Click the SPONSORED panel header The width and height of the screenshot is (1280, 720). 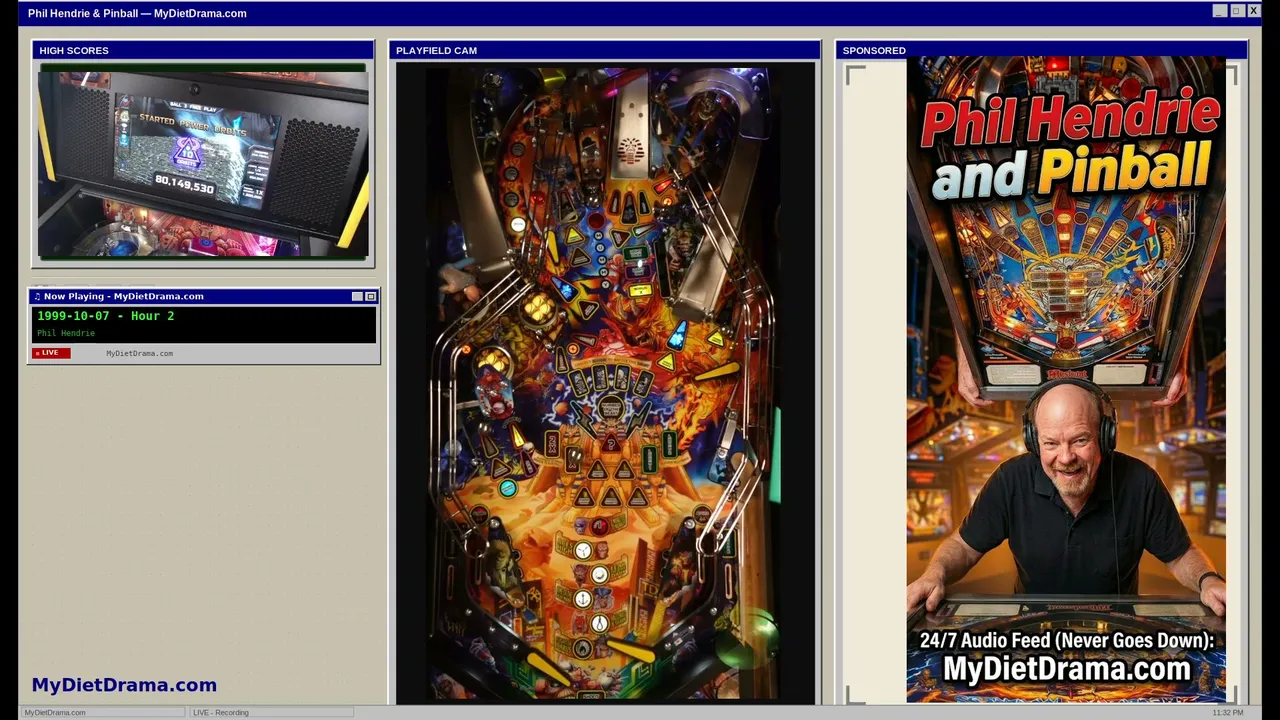point(1041,50)
